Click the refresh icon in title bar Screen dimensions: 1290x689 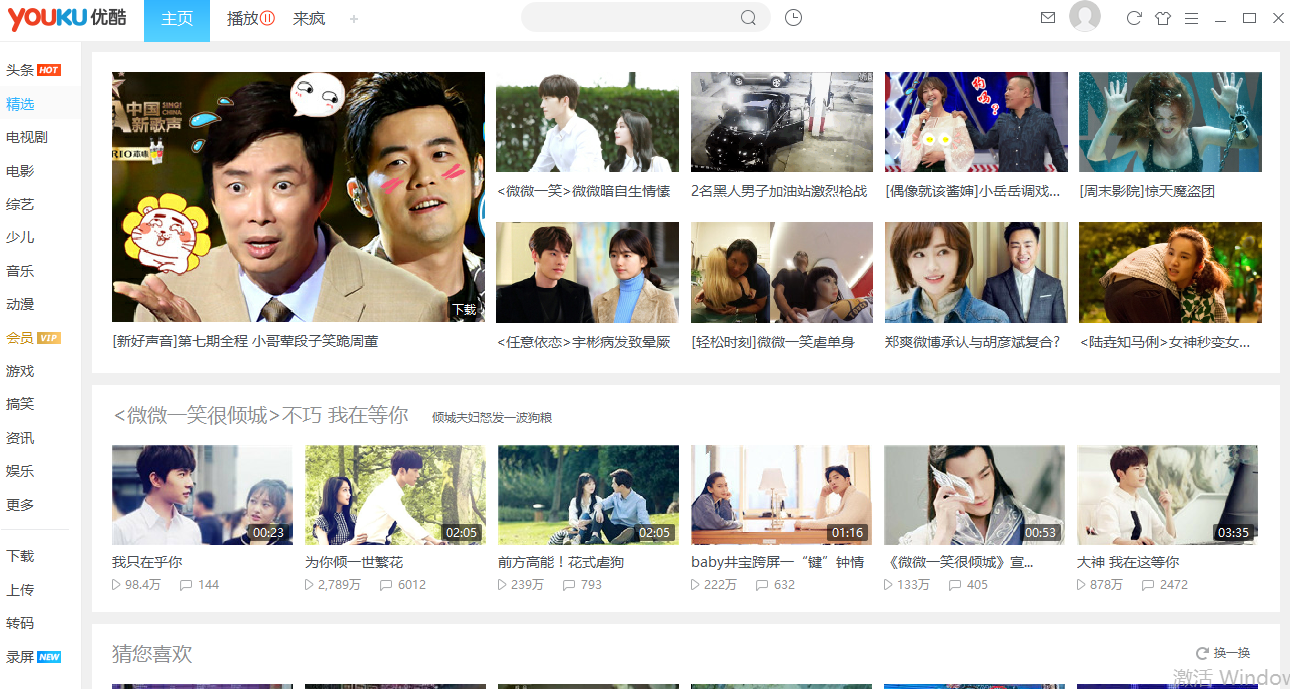coord(1133,18)
